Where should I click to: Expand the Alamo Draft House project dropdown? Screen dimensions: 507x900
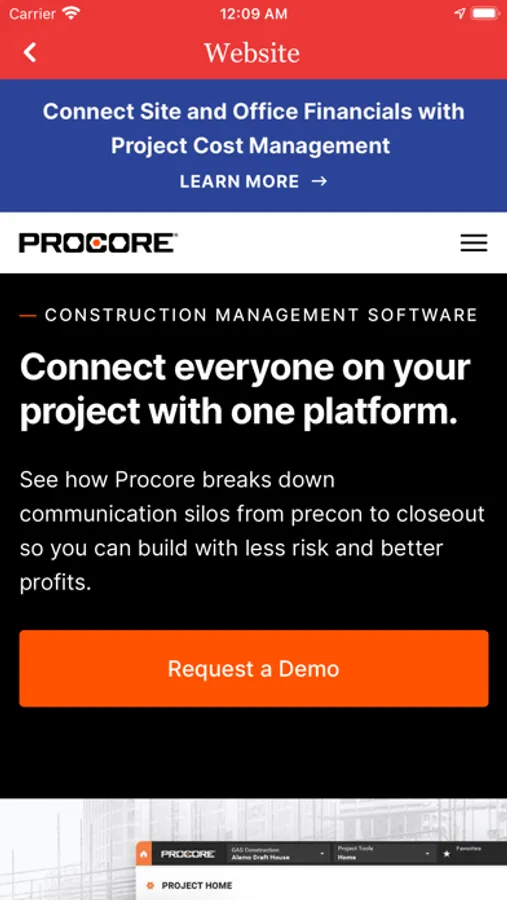point(278,854)
